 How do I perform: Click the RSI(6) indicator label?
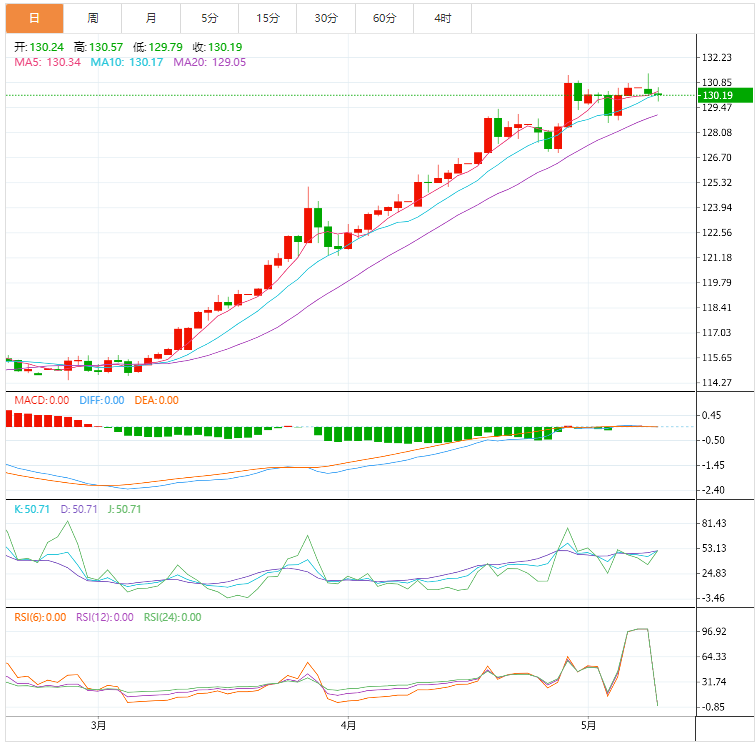point(40,617)
